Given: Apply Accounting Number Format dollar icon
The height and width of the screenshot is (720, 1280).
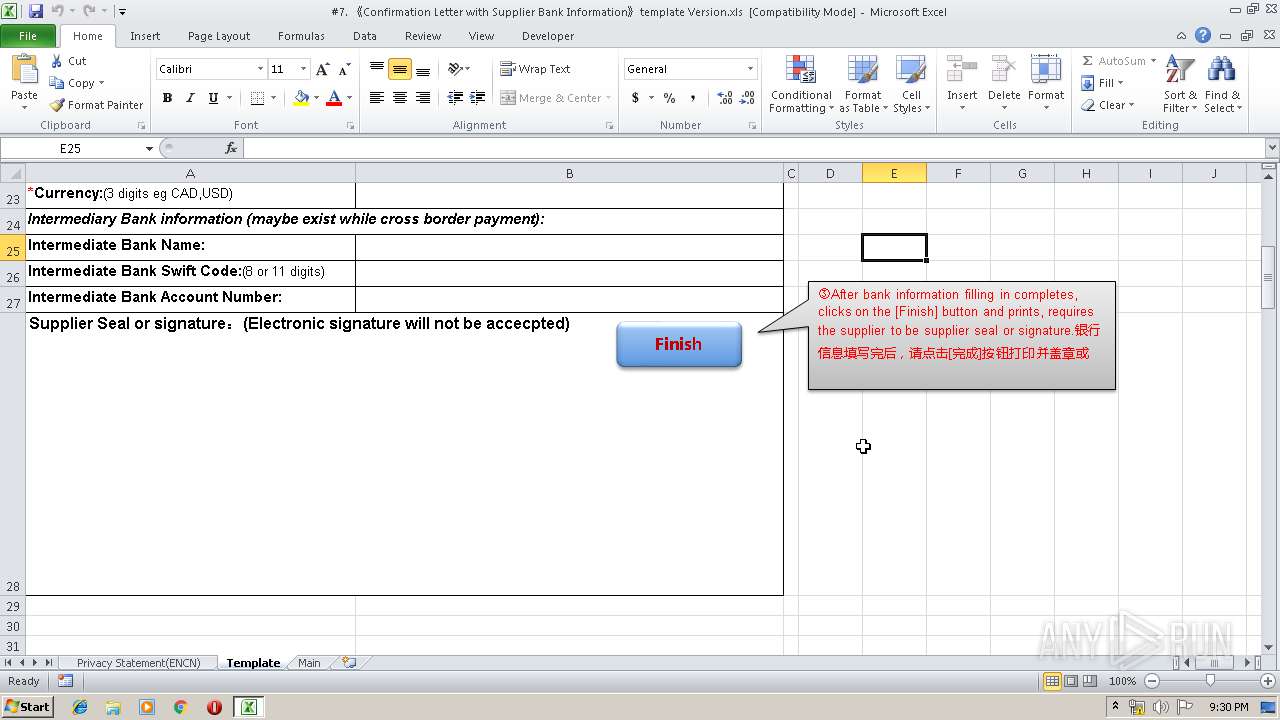Looking at the screenshot, I should (635, 98).
